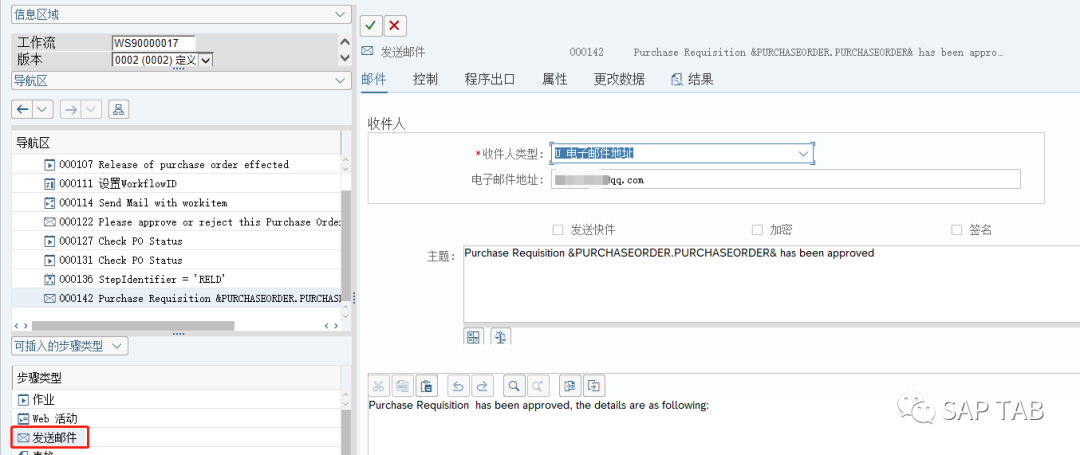Screen dimensions: 1080x455
Task: Cancel with the red X button
Action: (x=395, y=25)
